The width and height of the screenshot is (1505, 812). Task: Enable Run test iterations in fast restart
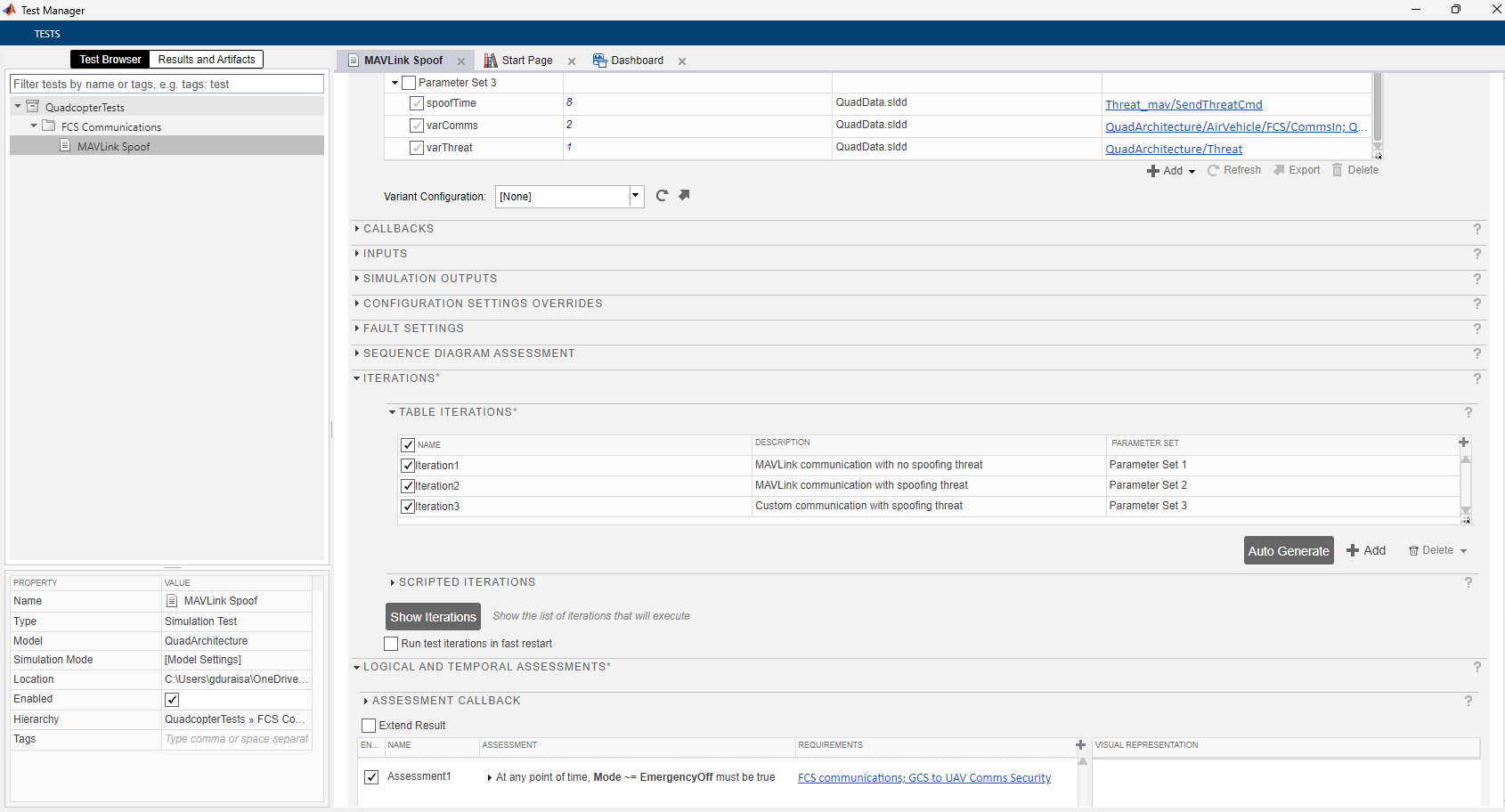(391, 644)
